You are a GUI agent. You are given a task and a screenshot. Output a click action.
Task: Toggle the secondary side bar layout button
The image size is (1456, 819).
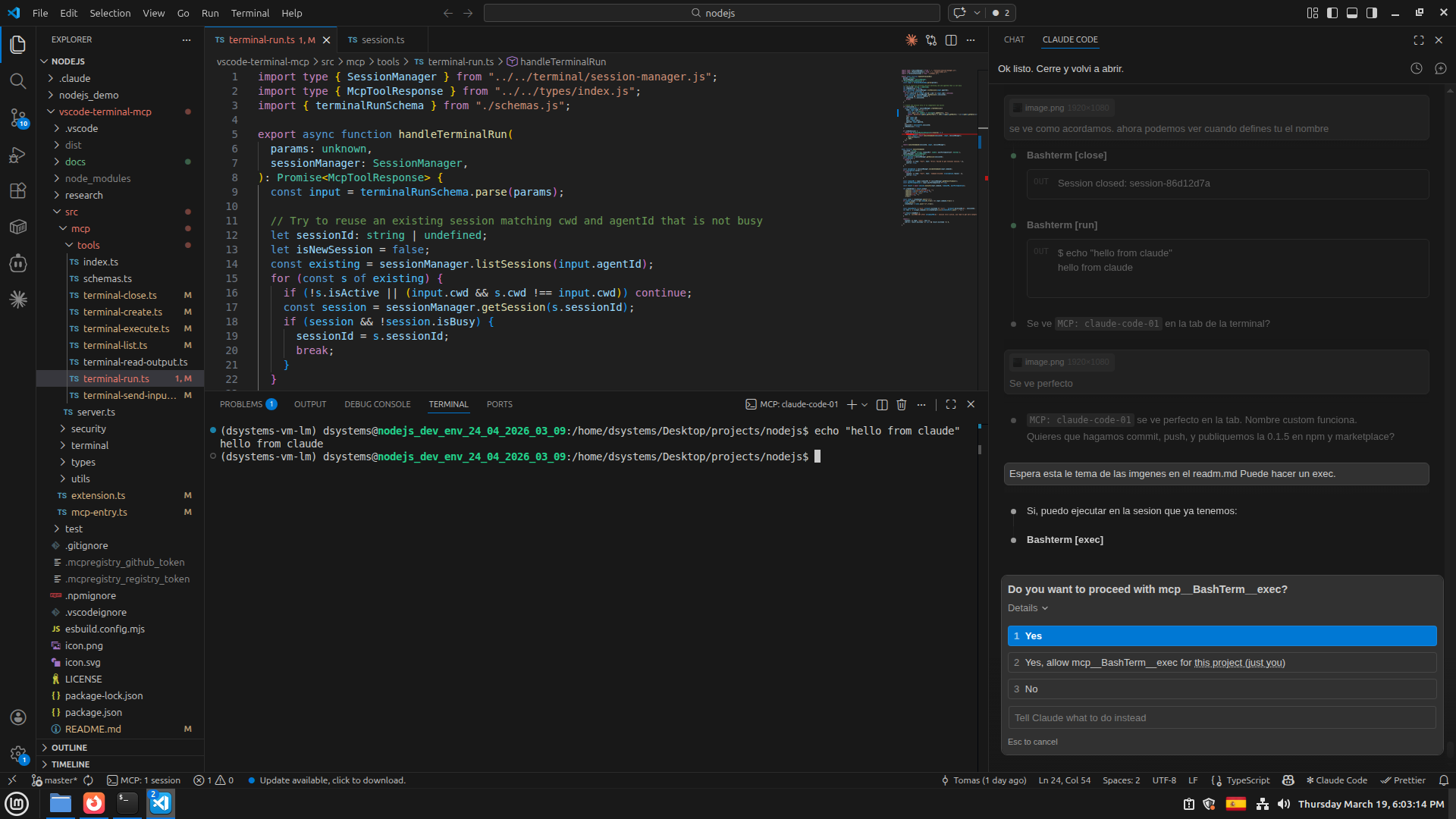(x=1372, y=13)
